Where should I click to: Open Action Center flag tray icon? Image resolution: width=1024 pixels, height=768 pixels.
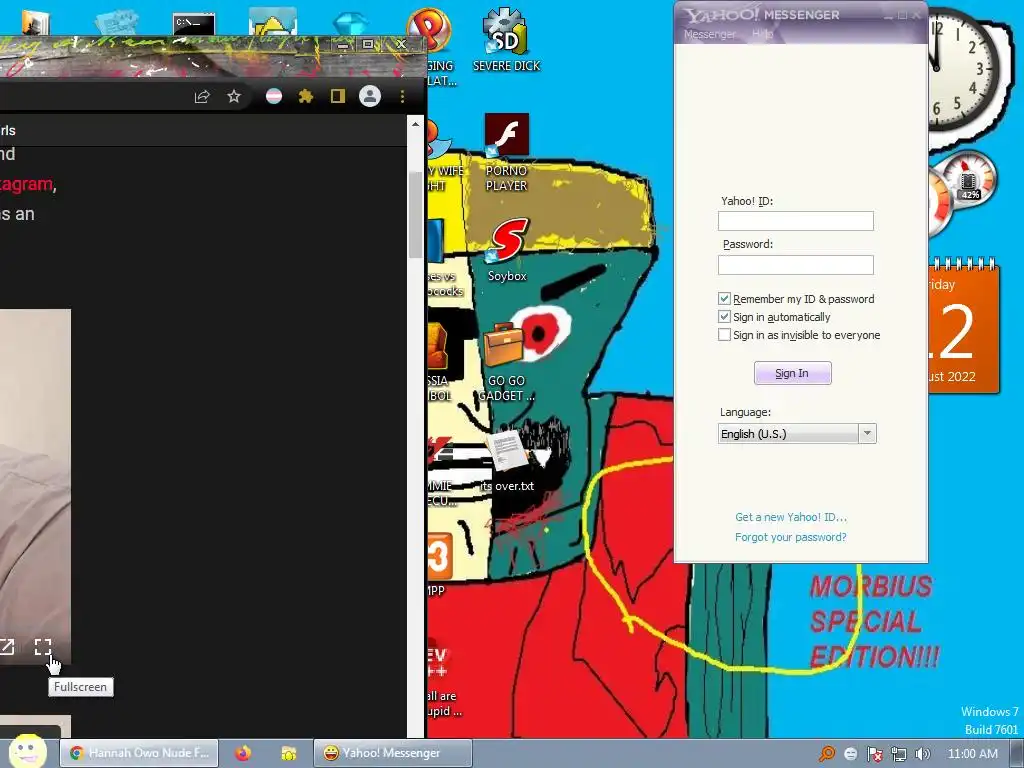(874, 754)
